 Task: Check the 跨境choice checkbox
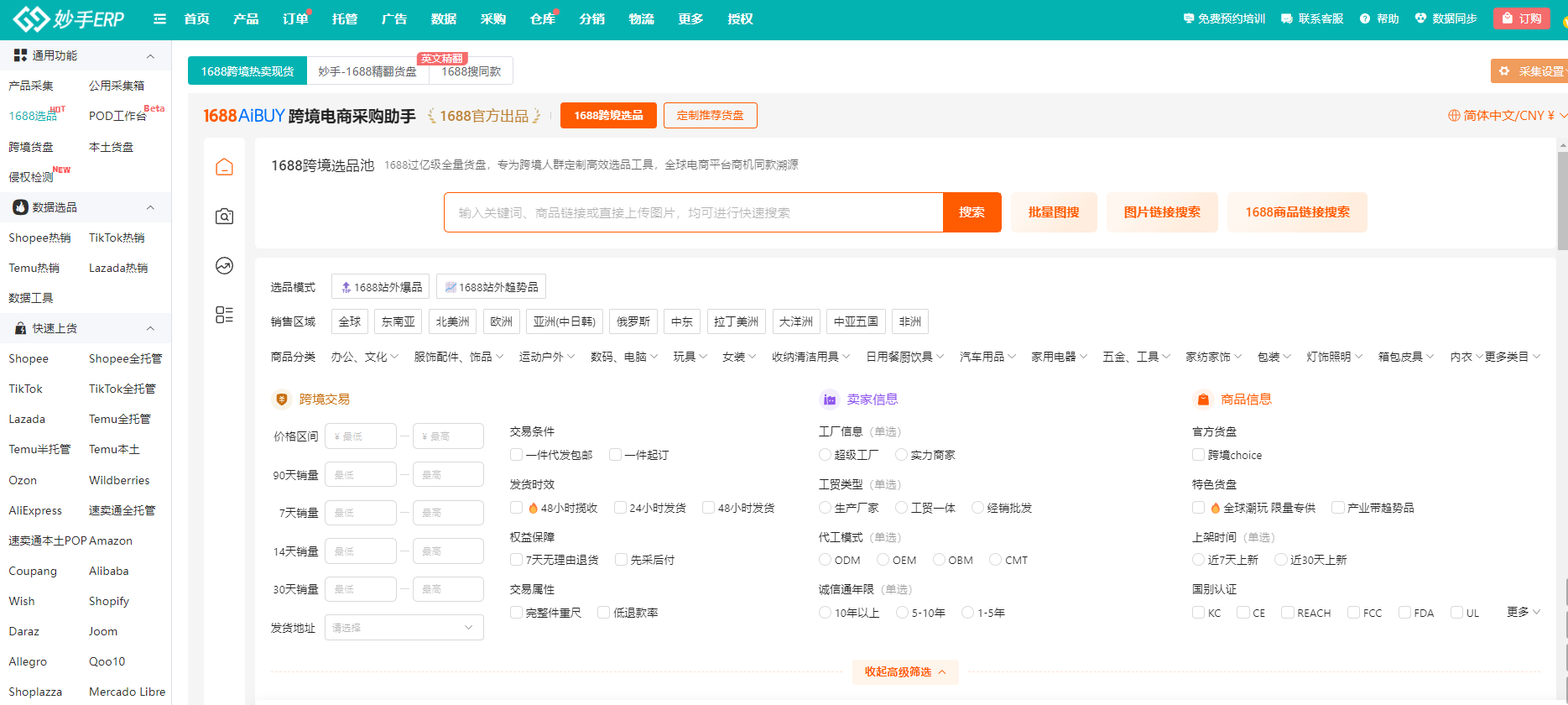coord(1198,455)
